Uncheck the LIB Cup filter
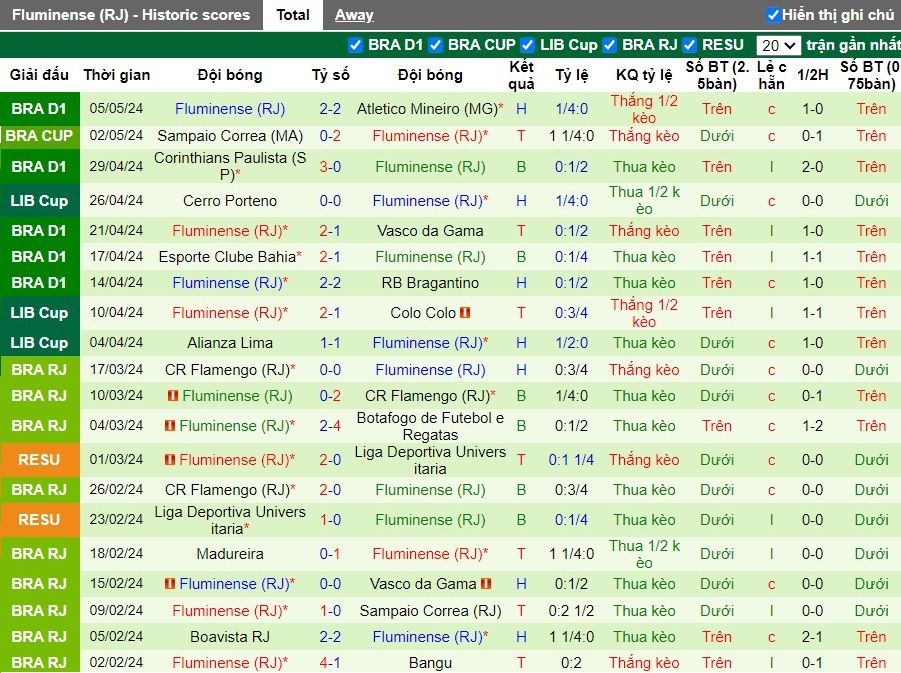The image size is (901, 673). [x=527, y=45]
